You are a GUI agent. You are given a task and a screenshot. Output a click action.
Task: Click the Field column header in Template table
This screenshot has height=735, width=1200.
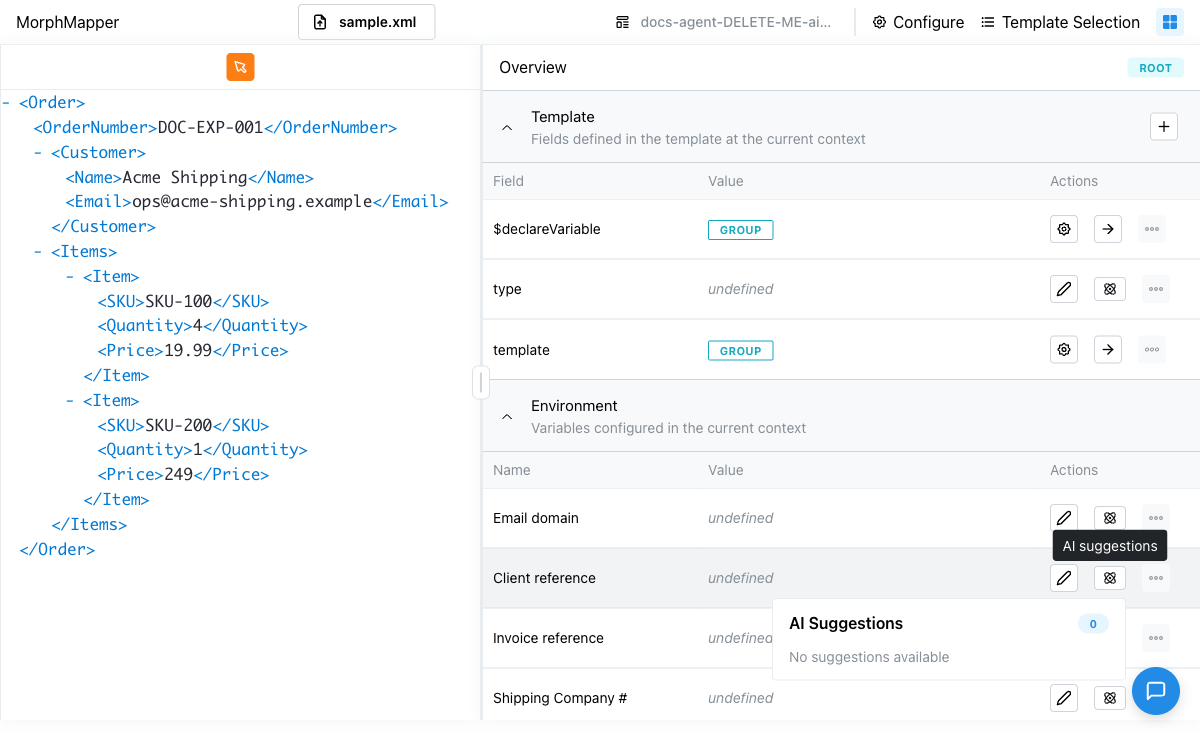click(508, 181)
